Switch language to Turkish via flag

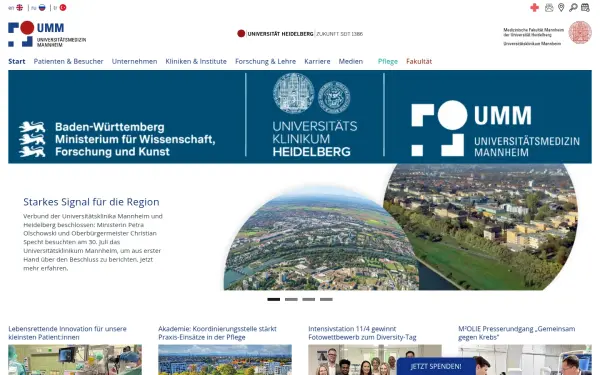coord(63,8)
